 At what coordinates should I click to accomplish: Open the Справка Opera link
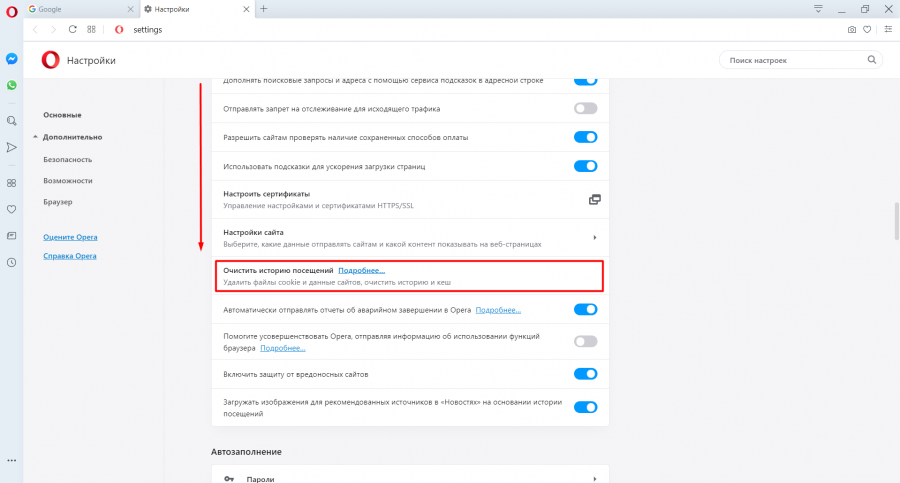(70, 256)
